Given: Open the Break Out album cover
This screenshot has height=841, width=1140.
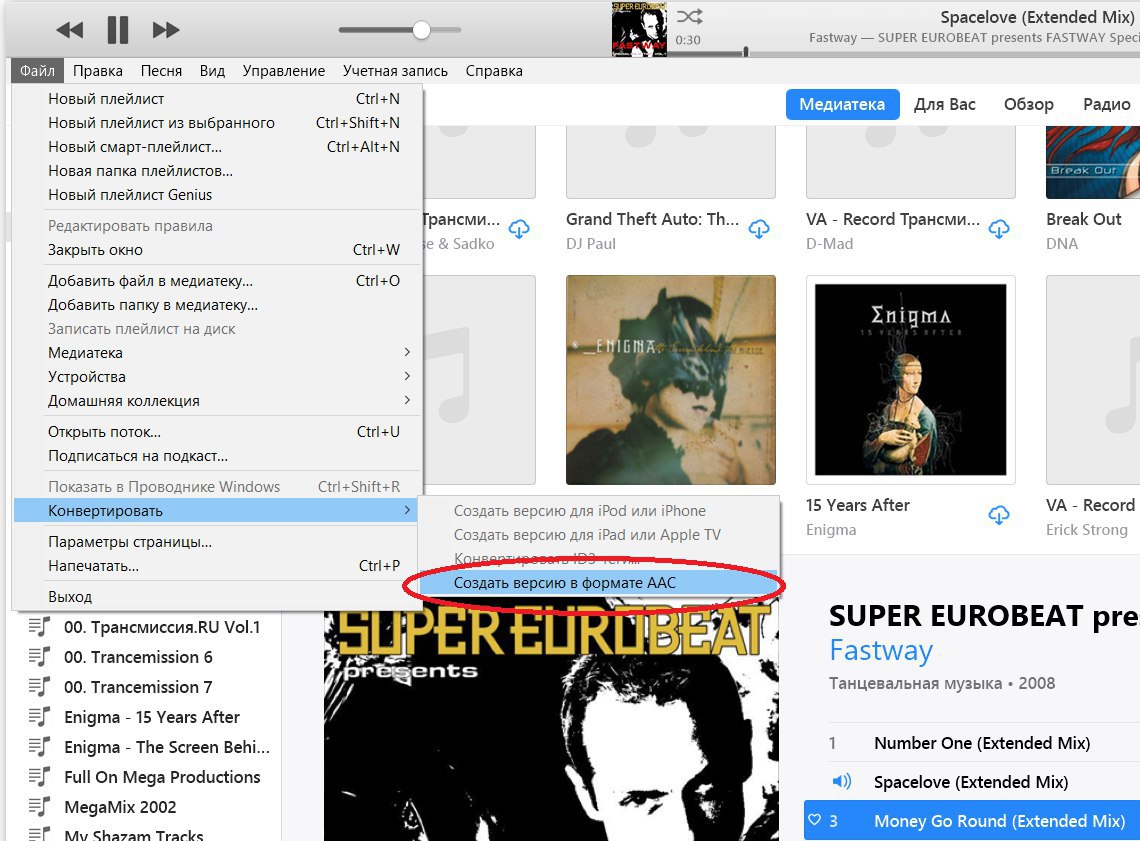Looking at the screenshot, I should coord(1093,162).
